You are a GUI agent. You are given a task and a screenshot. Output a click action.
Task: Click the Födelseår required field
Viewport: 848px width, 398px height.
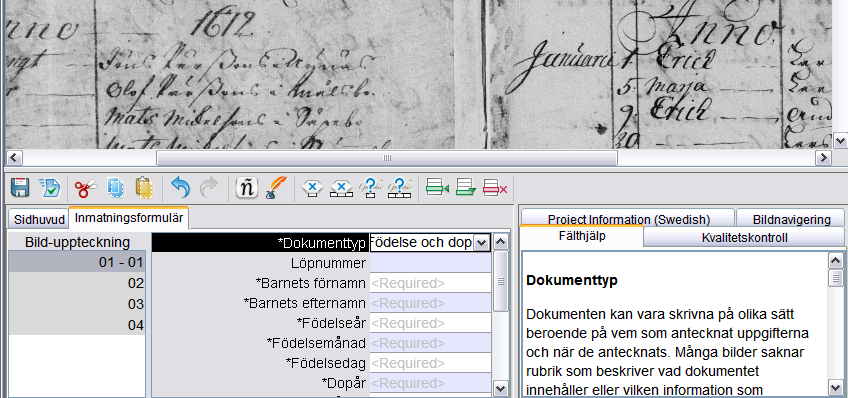coord(430,323)
